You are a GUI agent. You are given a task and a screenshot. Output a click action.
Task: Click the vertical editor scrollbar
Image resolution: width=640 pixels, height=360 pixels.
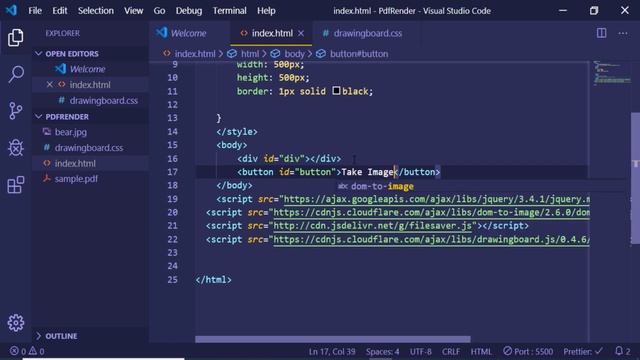click(635, 178)
